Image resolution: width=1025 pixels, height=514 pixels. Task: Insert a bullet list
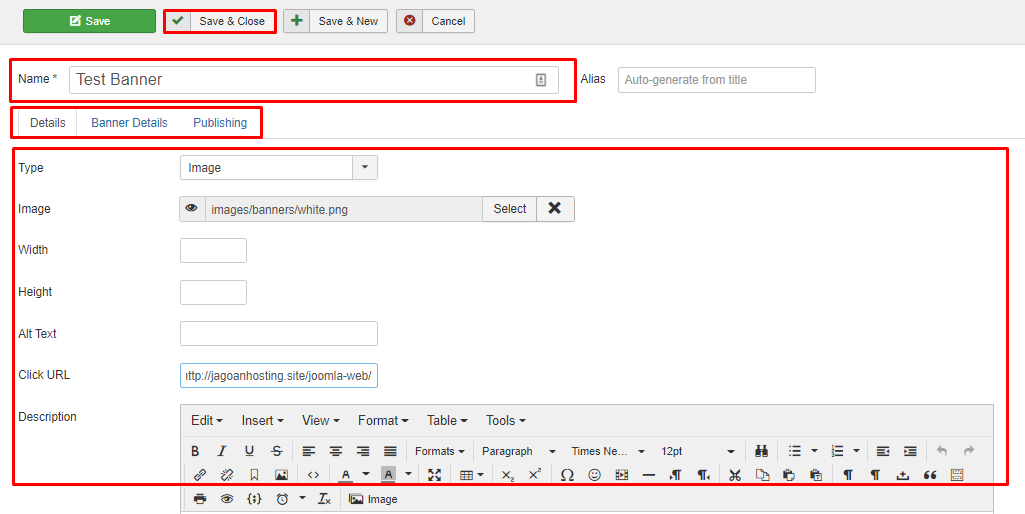coord(795,451)
